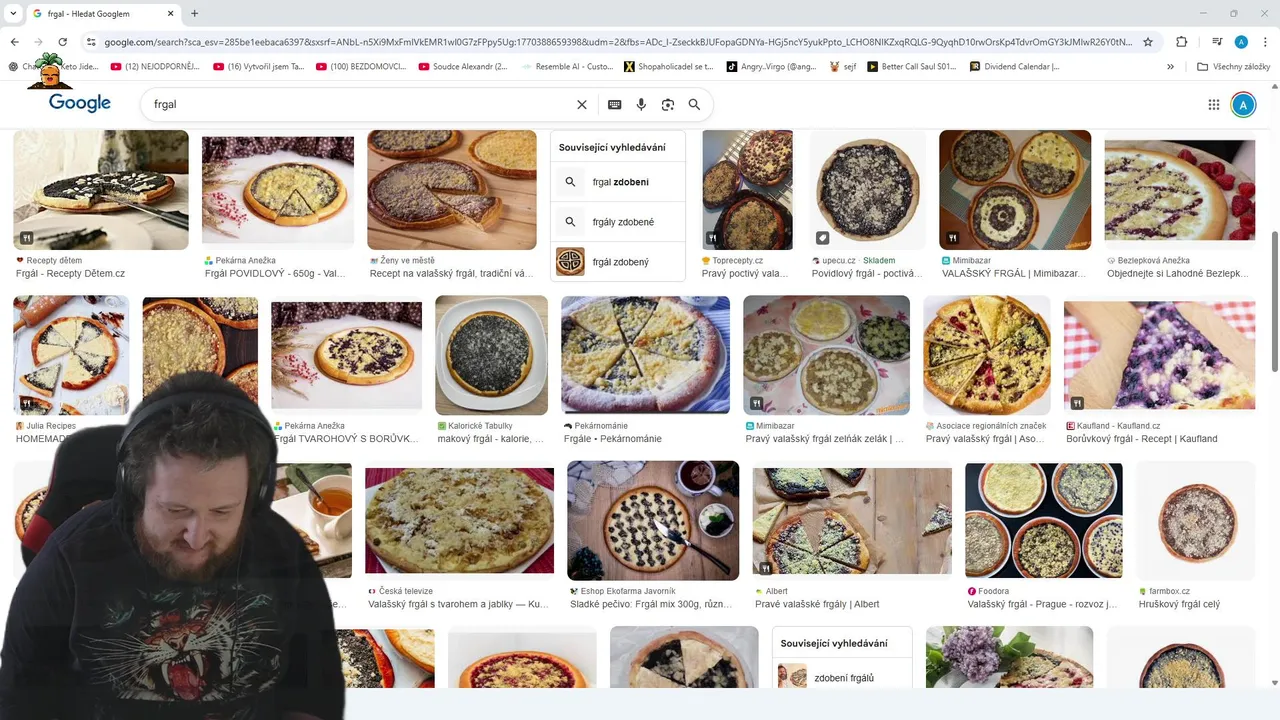Open the Chrome three-dot menu
The width and height of the screenshot is (1280, 720).
pos(1265,42)
